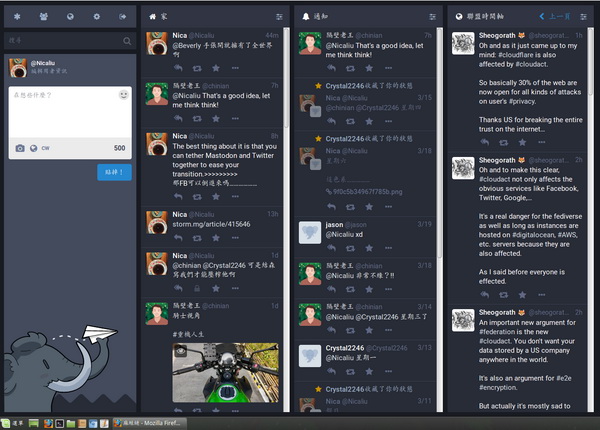Reply to the storm.mg article post
600x430 pixels.
(178, 238)
